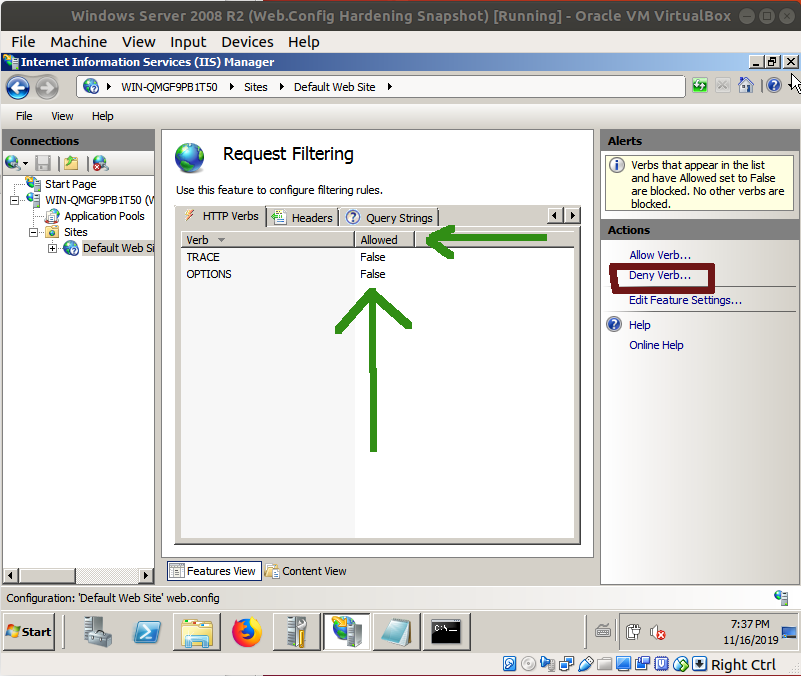Collapse the Sites tree node

[33, 232]
